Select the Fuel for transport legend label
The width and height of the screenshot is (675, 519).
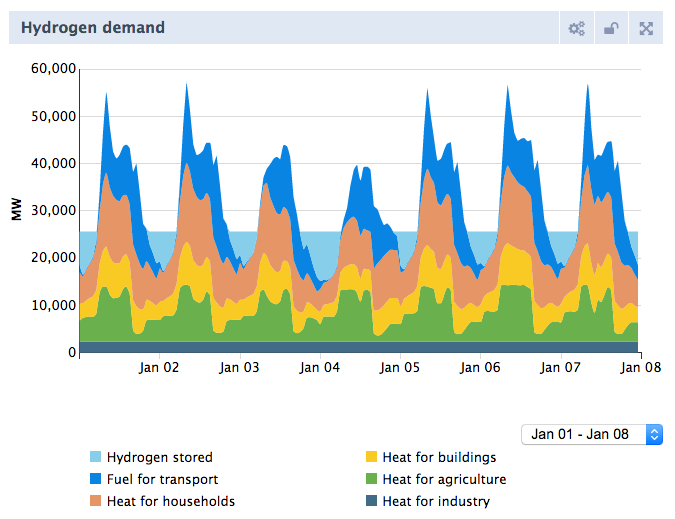(162, 479)
